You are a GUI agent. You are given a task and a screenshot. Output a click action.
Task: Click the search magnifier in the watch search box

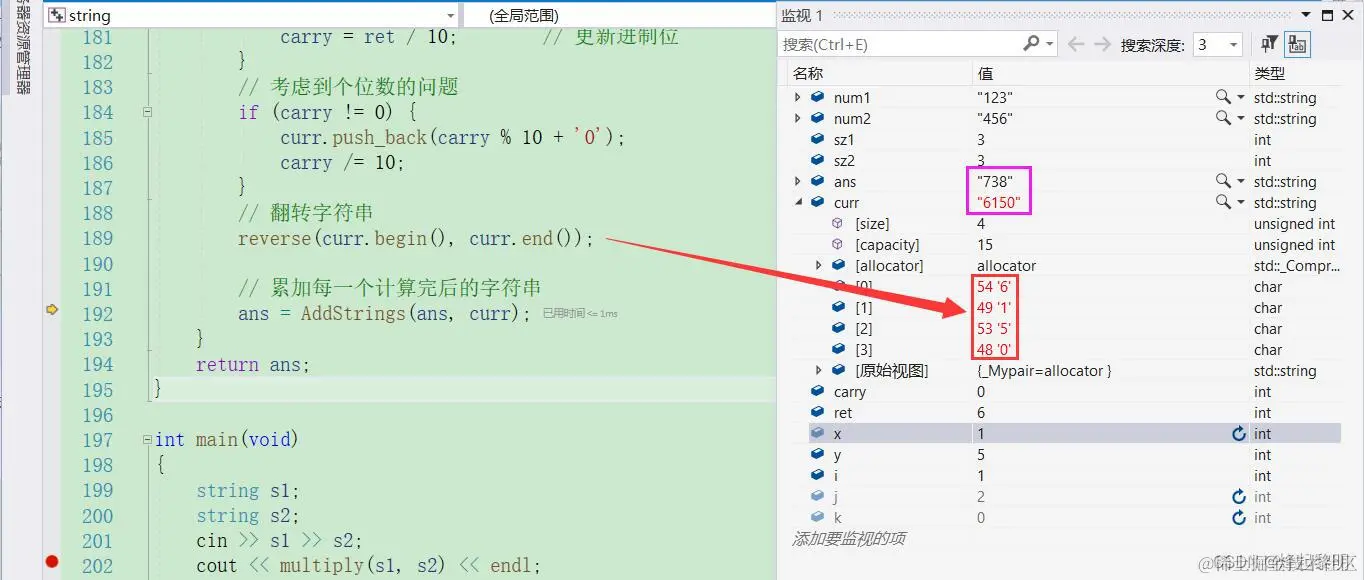pos(1030,44)
